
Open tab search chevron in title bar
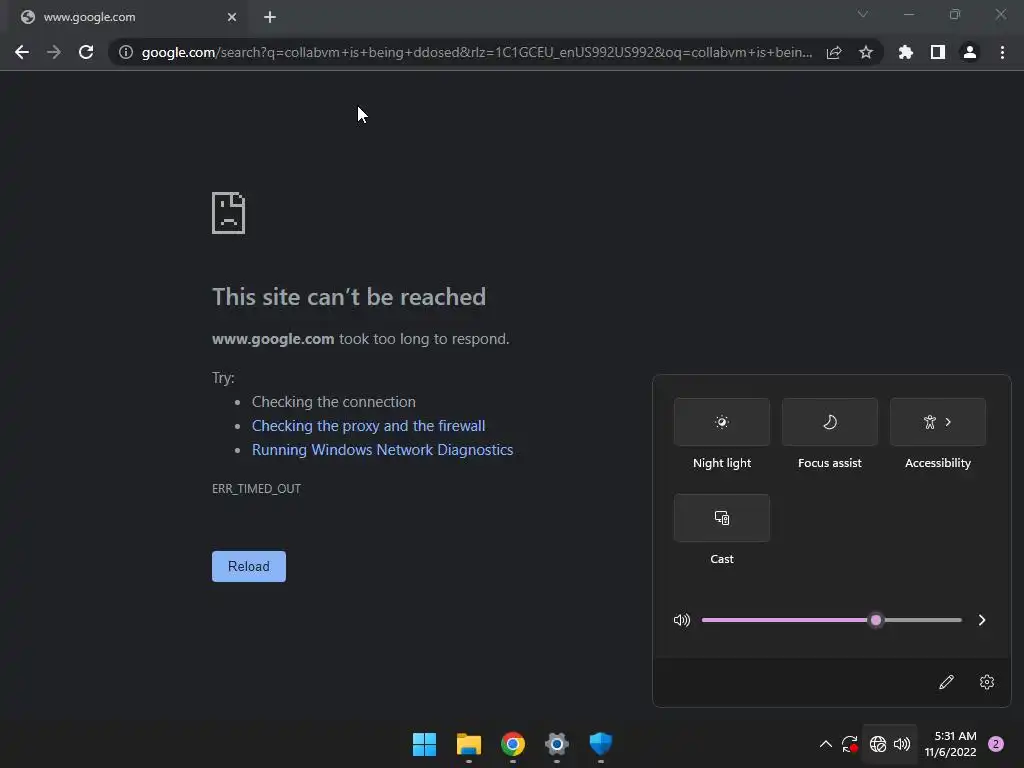point(863,14)
